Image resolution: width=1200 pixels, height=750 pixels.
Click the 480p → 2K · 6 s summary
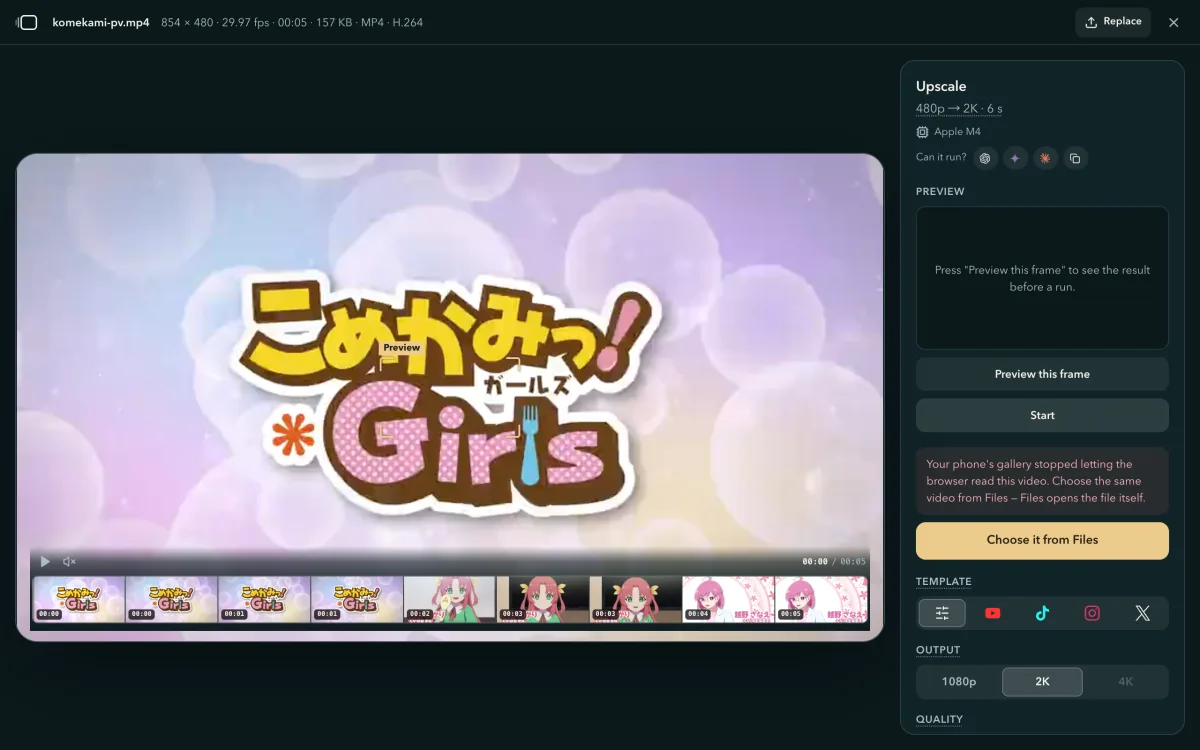[x=959, y=109]
